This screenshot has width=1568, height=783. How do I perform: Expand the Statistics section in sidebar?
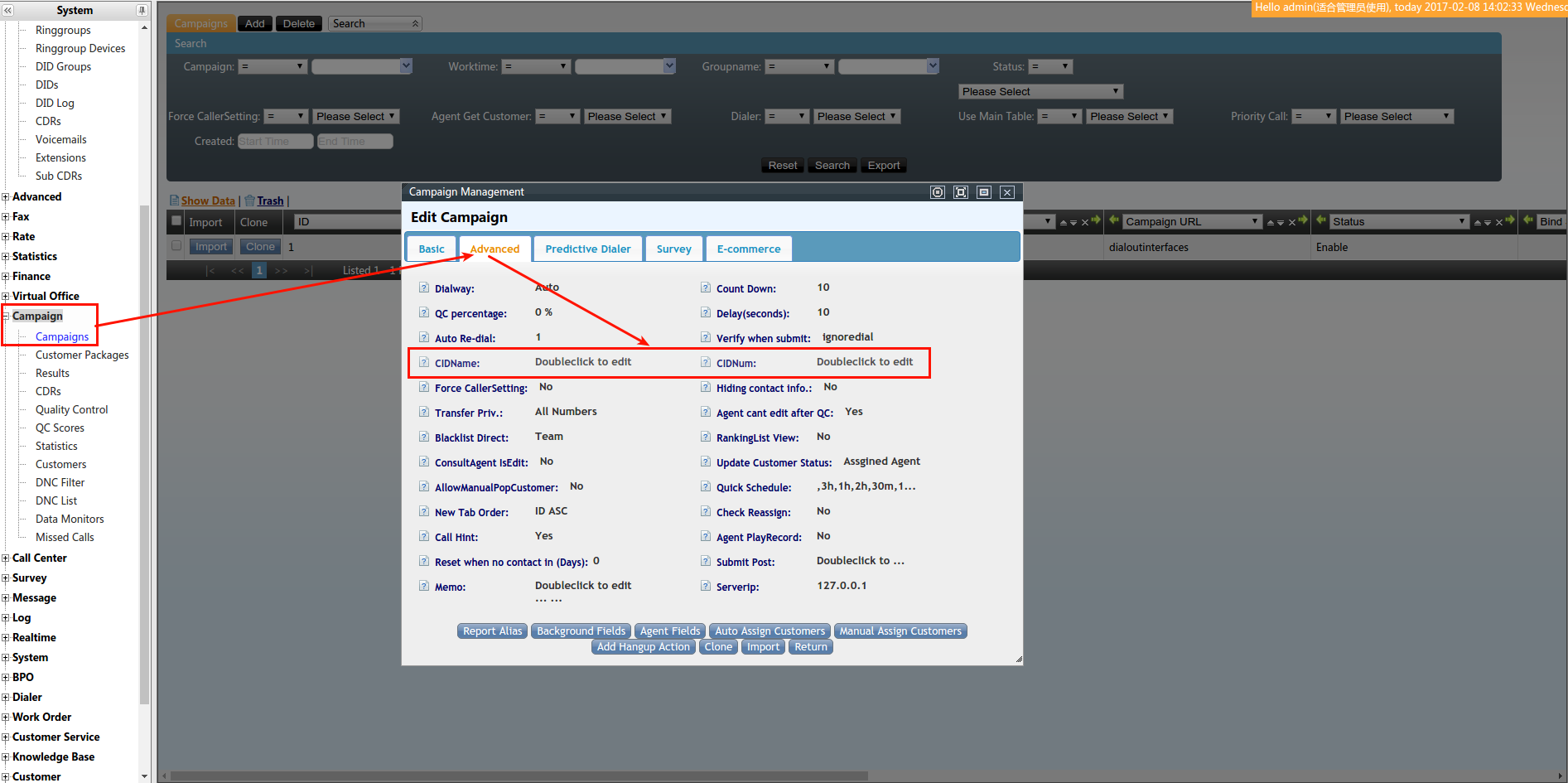(x=6, y=257)
